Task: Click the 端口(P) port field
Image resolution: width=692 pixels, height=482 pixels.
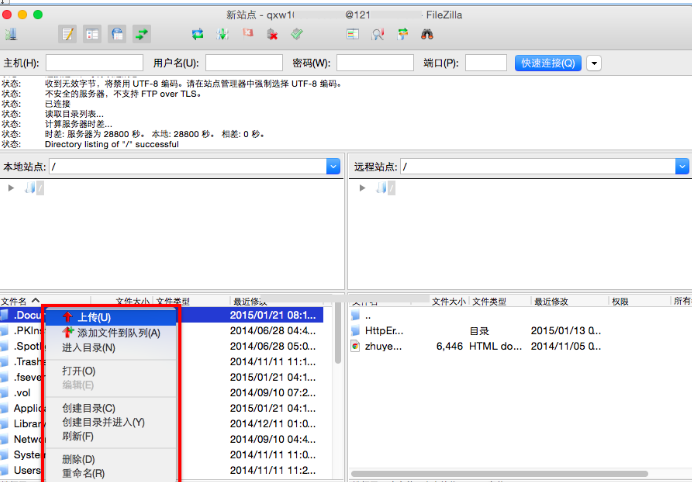Action: (x=485, y=63)
